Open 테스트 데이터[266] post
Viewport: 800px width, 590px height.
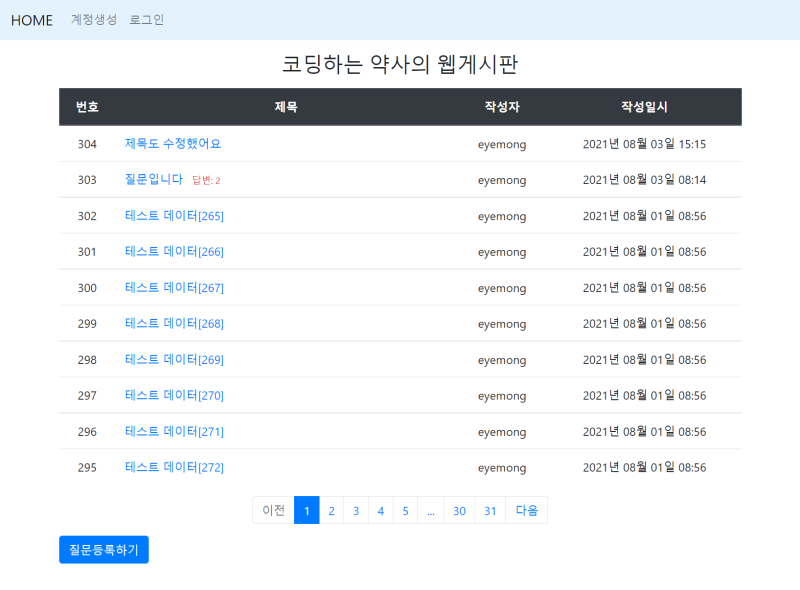pos(174,251)
